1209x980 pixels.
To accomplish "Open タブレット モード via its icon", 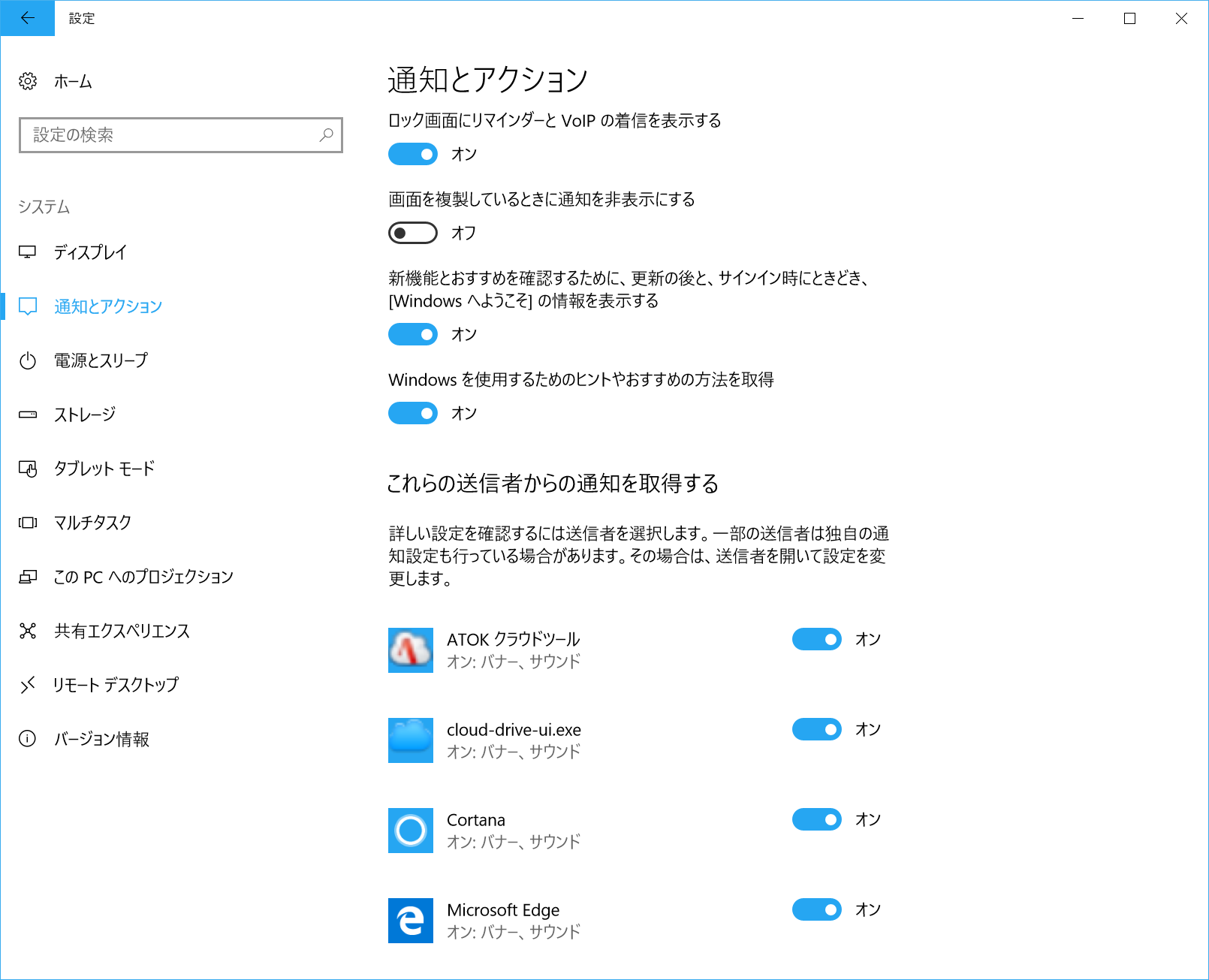I will (28, 469).
